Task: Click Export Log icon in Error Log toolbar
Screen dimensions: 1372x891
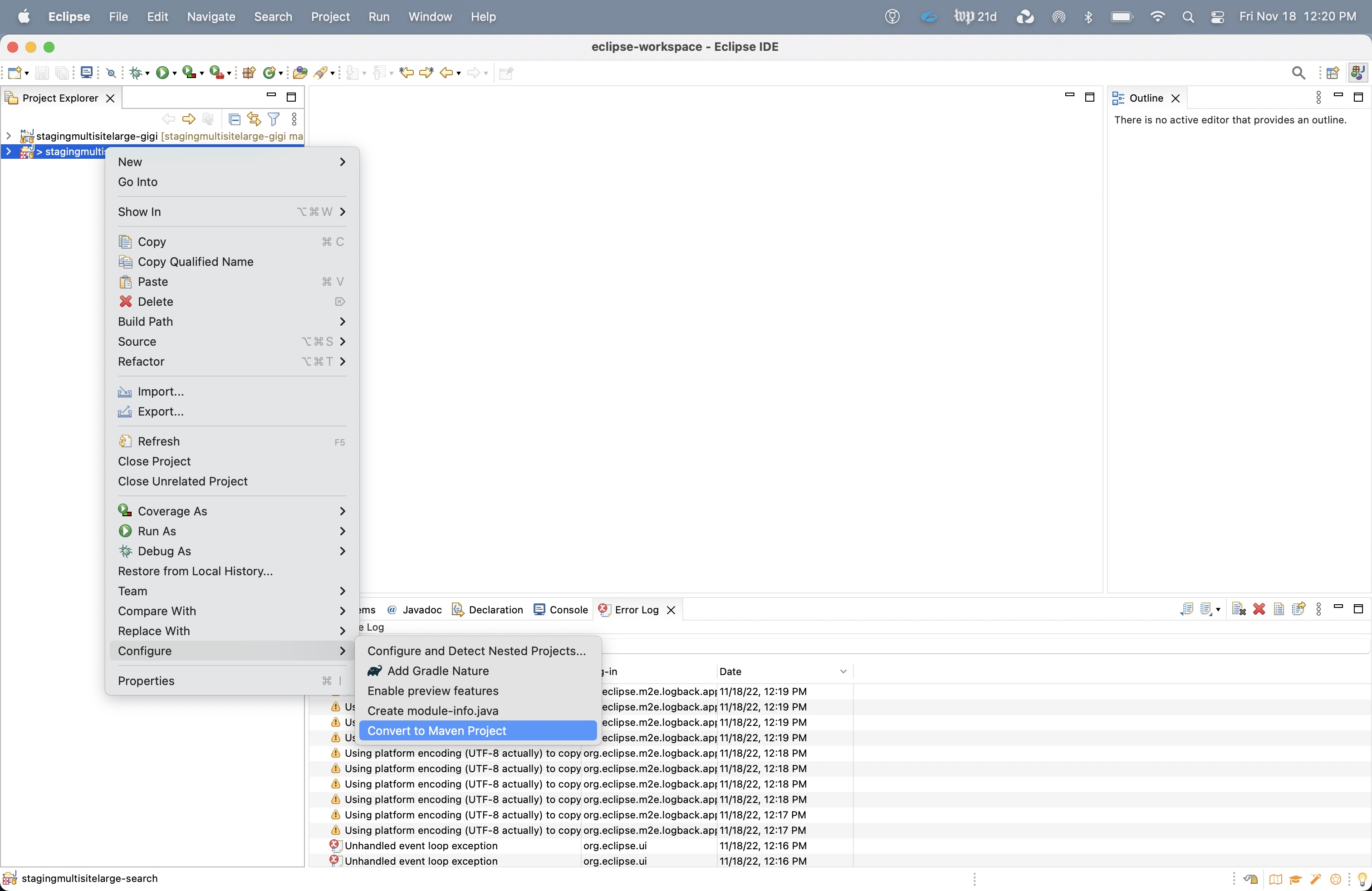Action: (1186, 609)
